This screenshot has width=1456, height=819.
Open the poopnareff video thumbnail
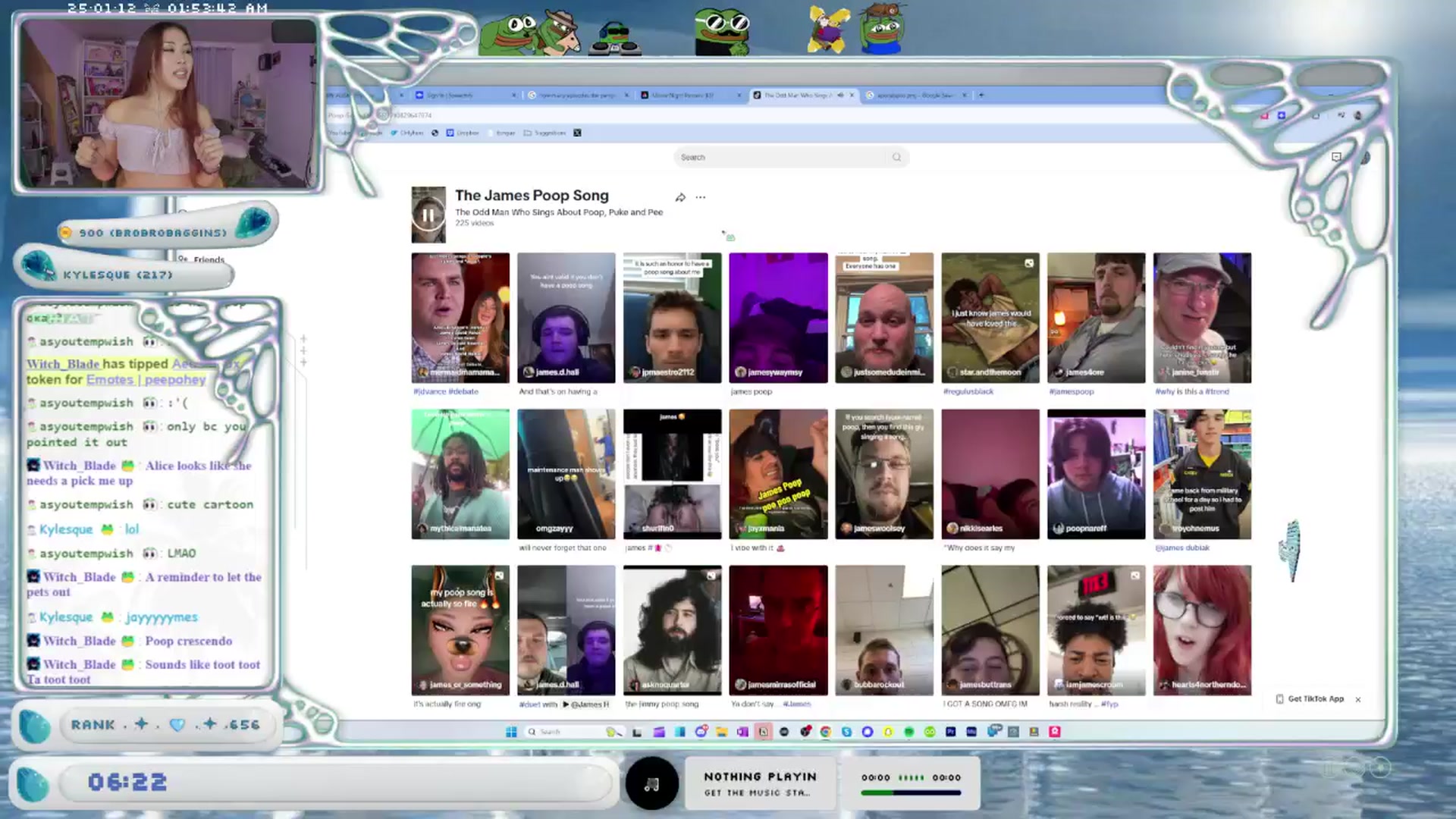pyautogui.click(x=1097, y=474)
